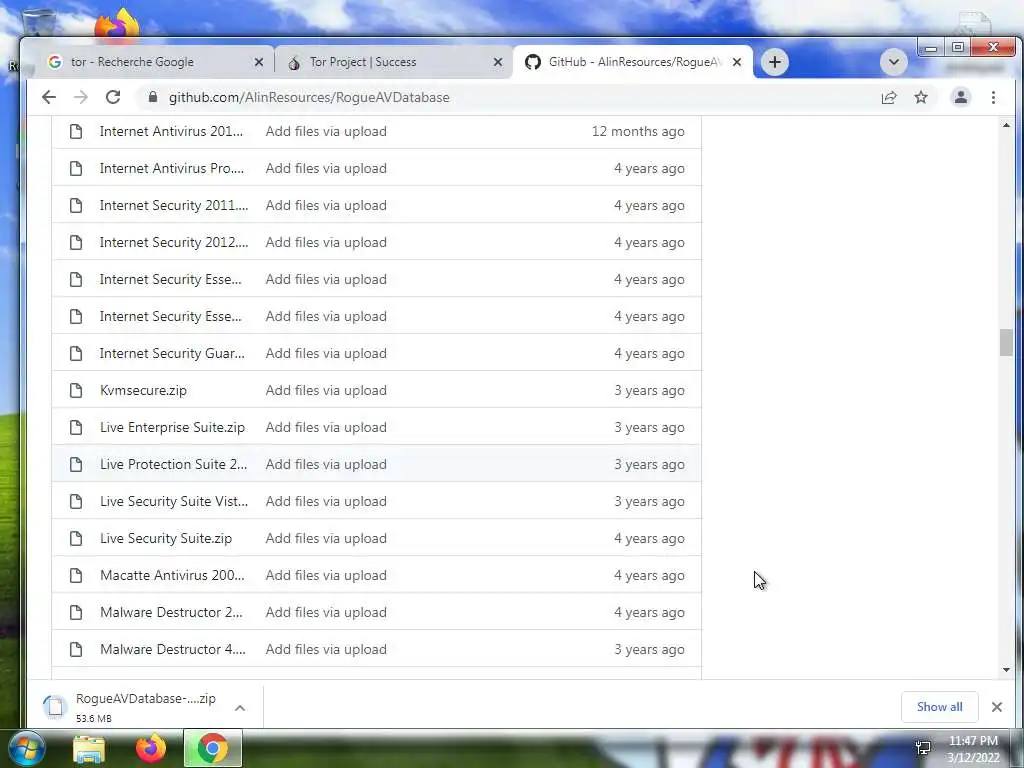Bookmark this page with the star icon

pyautogui.click(x=921, y=97)
